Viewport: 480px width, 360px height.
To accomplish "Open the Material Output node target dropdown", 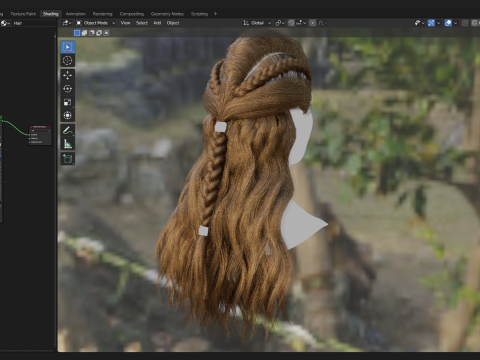I will tap(40, 131).
